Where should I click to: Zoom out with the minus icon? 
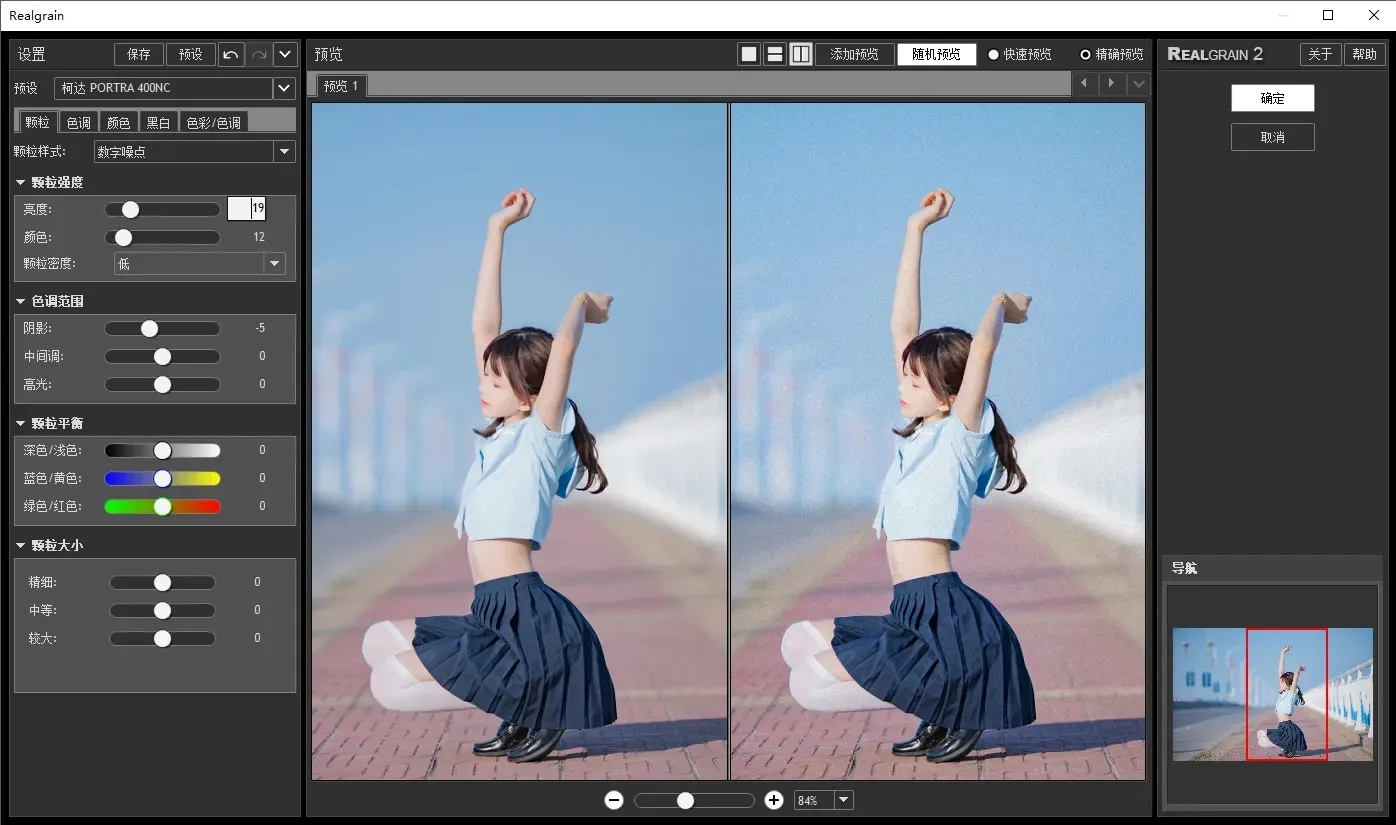point(614,800)
